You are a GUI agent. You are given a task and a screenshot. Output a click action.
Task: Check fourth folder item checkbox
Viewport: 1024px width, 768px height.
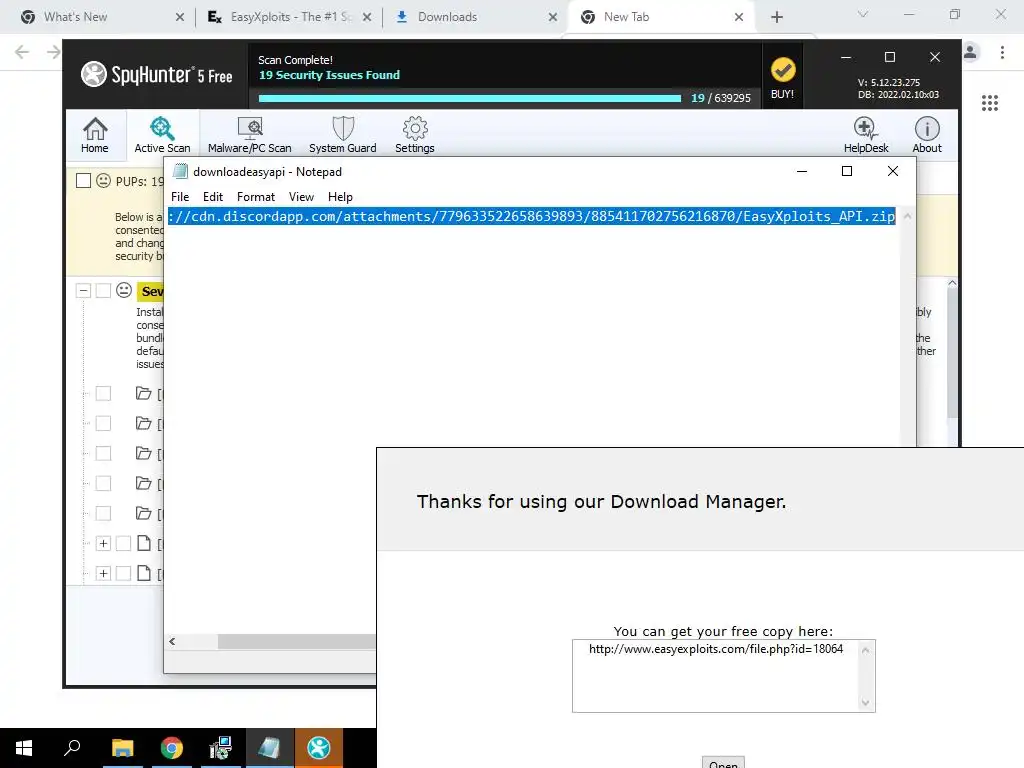[x=103, y=483]
